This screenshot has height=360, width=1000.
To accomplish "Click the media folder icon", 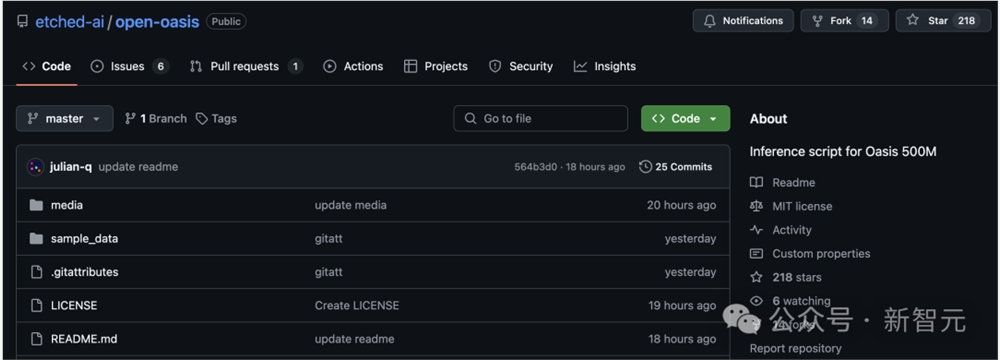I will pyautogui.click(x=36, y=205).
